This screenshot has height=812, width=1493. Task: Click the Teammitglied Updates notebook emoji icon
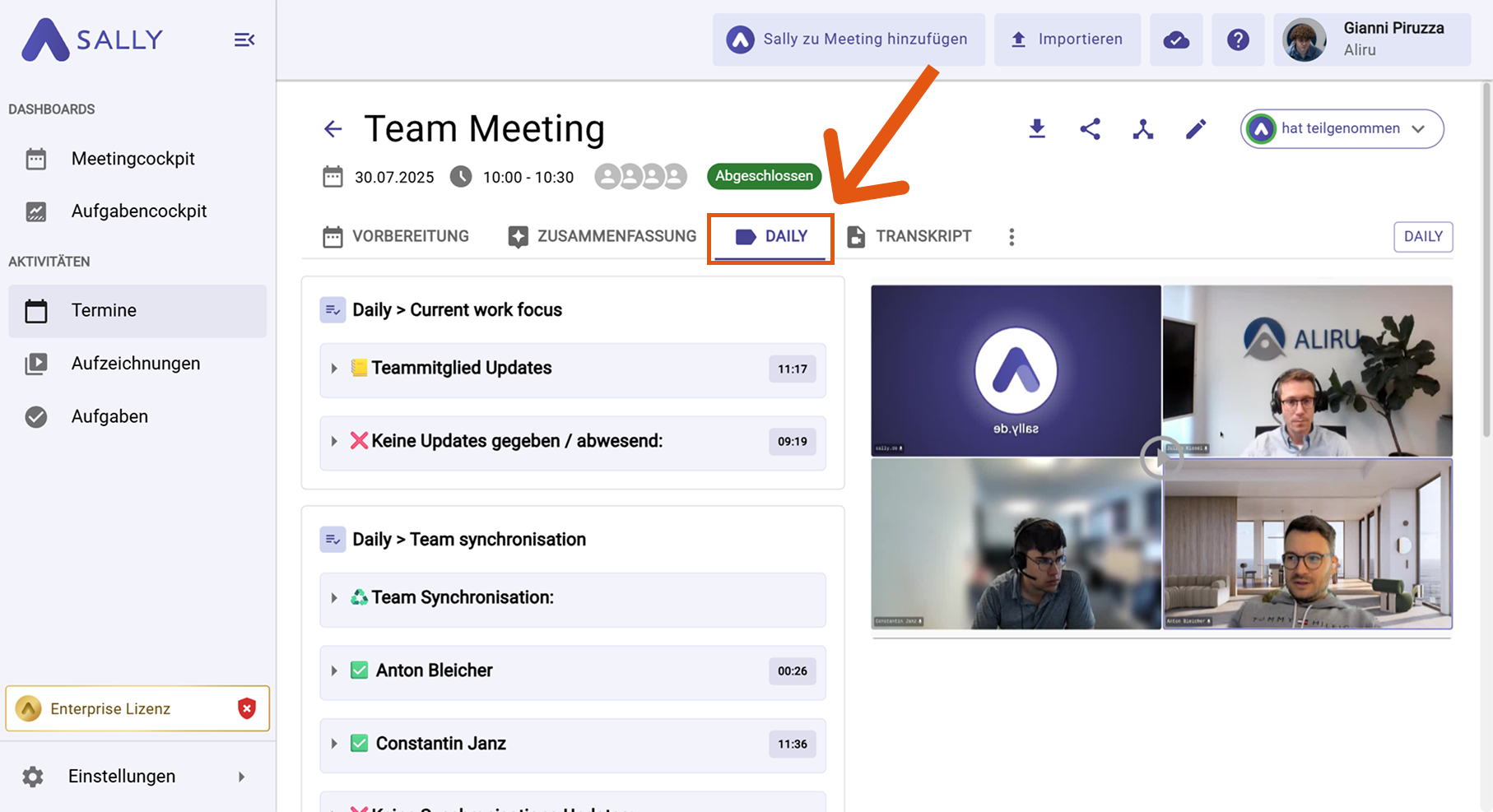tap(359, 368)
